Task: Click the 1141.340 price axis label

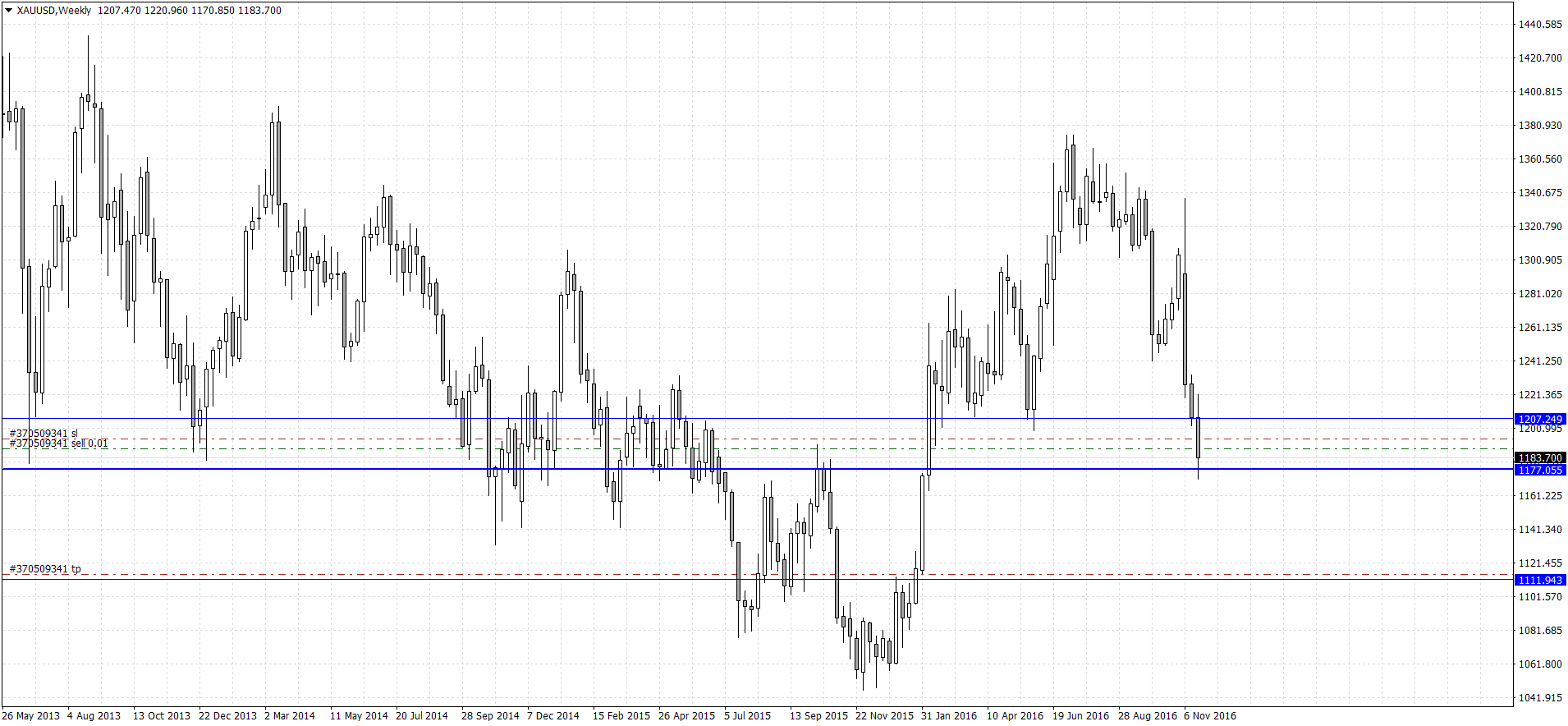Action: (x=1540, y=530)
